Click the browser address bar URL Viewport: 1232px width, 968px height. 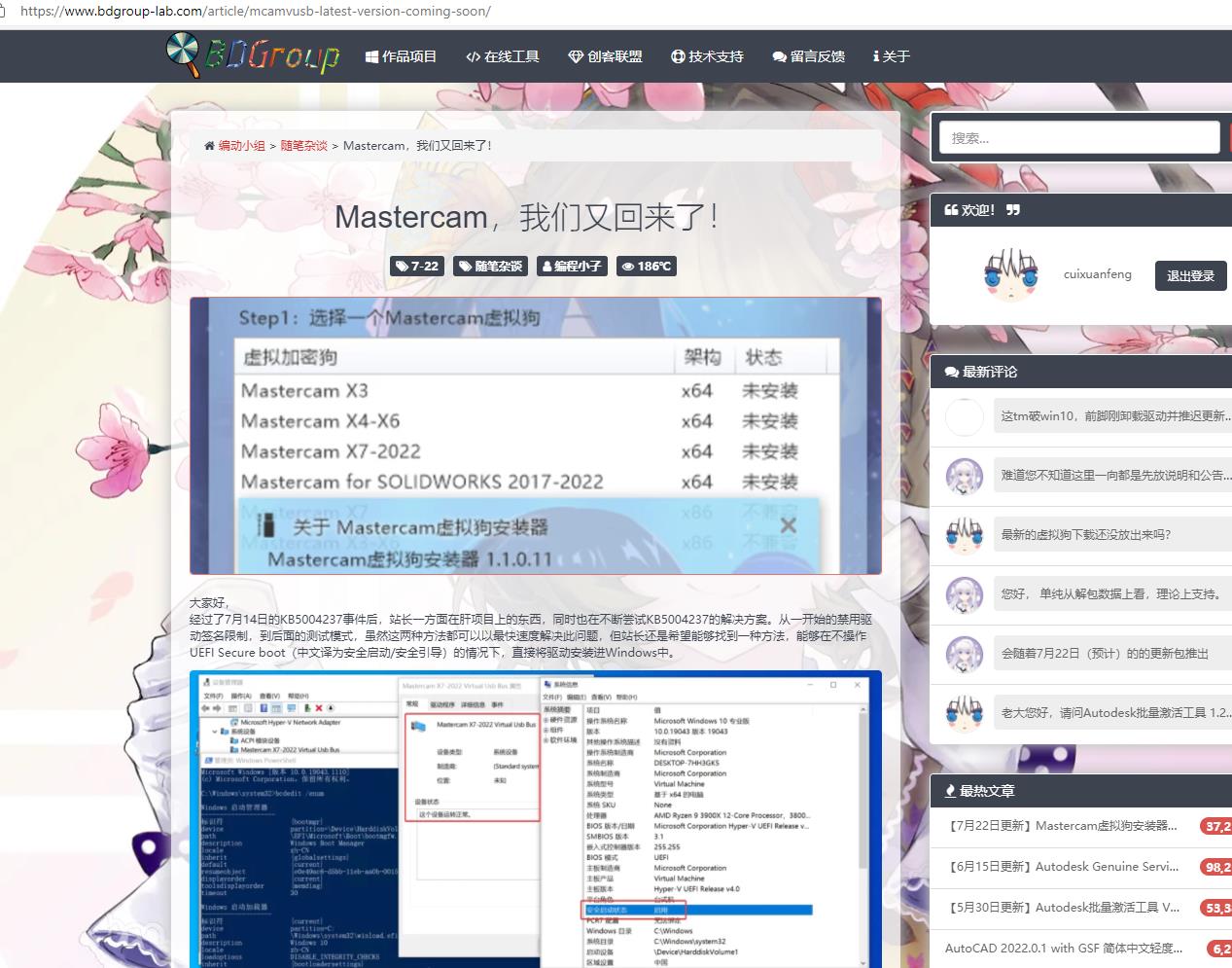click(256, 12)
